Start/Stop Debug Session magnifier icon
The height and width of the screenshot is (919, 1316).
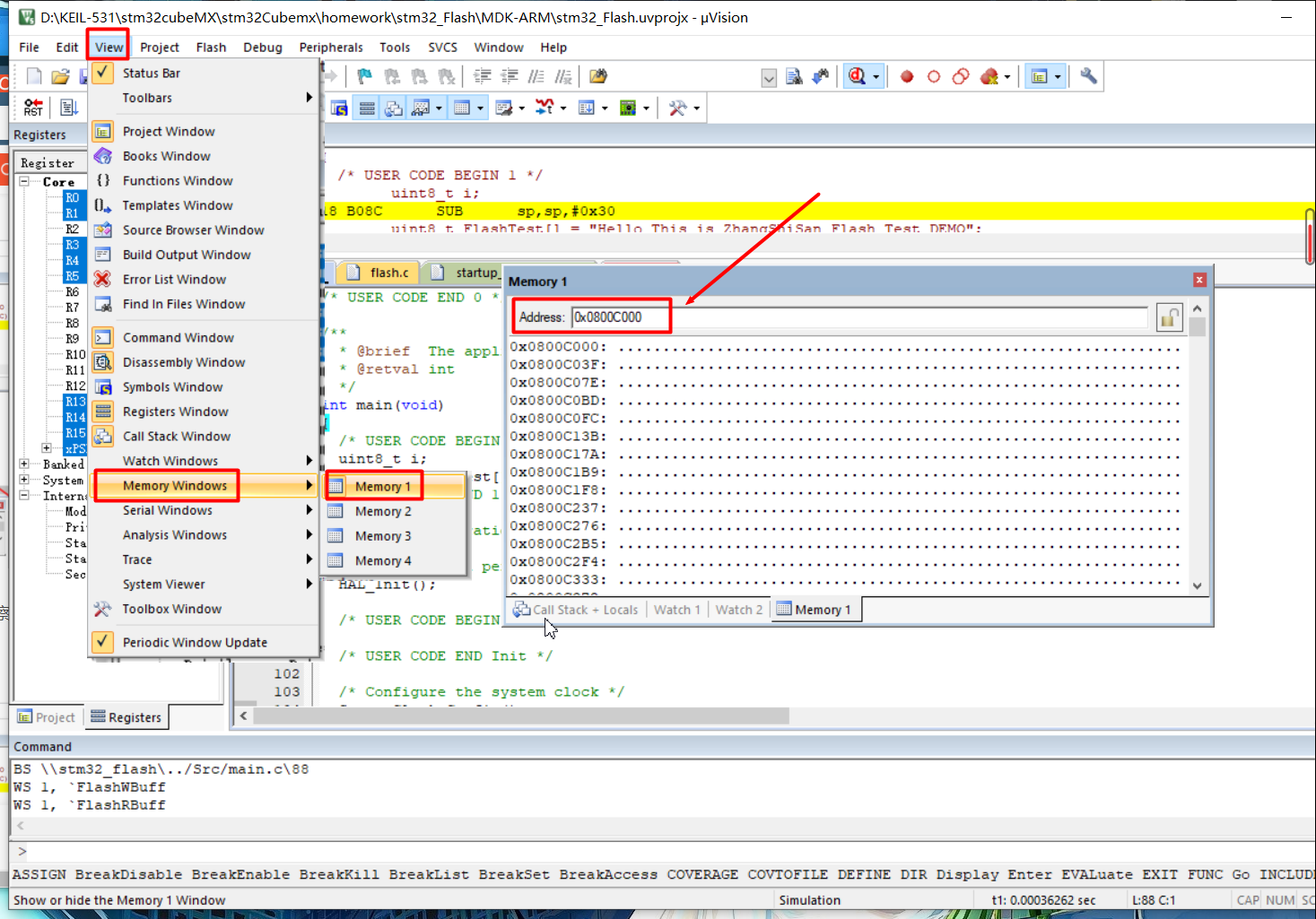tap(857, 76)
